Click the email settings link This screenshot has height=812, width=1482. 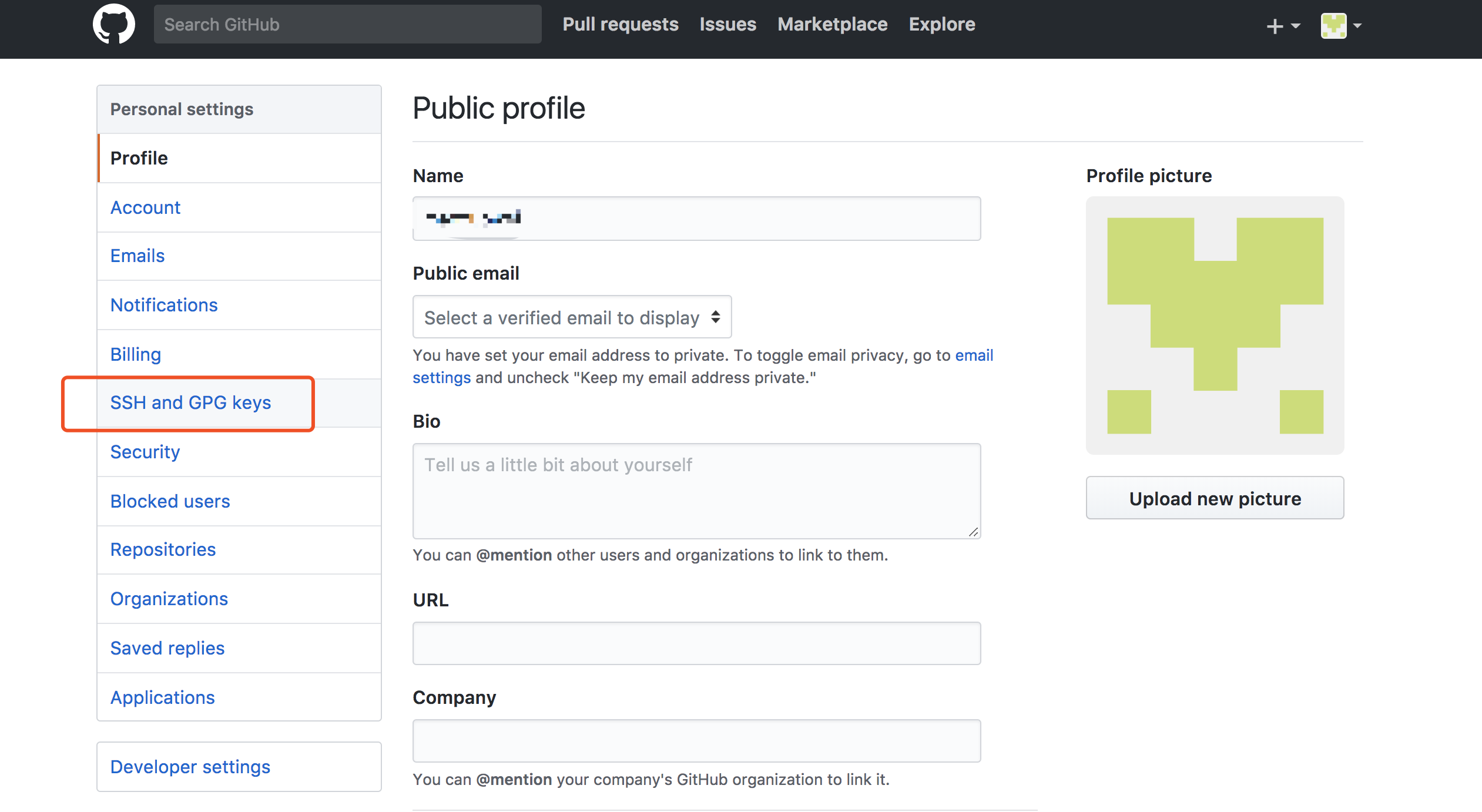pyautogui.click(x=974, y=355)
